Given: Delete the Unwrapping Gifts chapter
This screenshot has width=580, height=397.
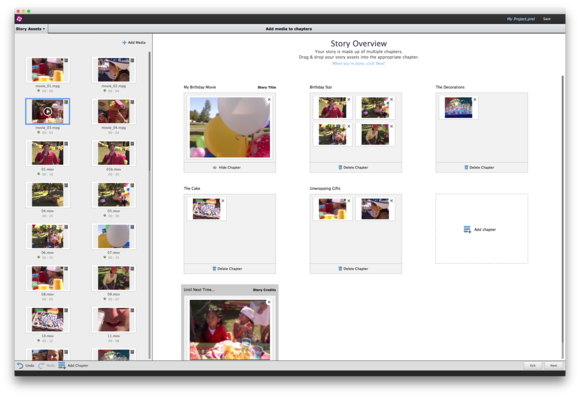Looking at the screenshot, I should pos(353,269).
